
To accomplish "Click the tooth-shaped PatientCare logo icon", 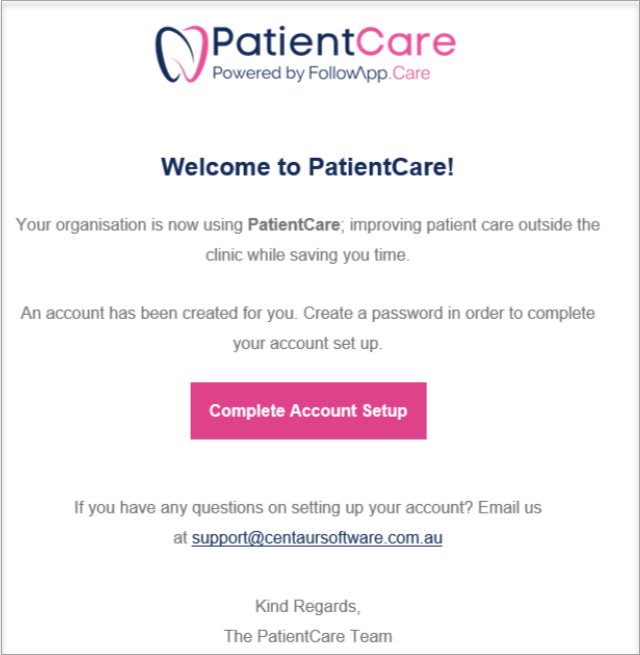I will (181, 54).
